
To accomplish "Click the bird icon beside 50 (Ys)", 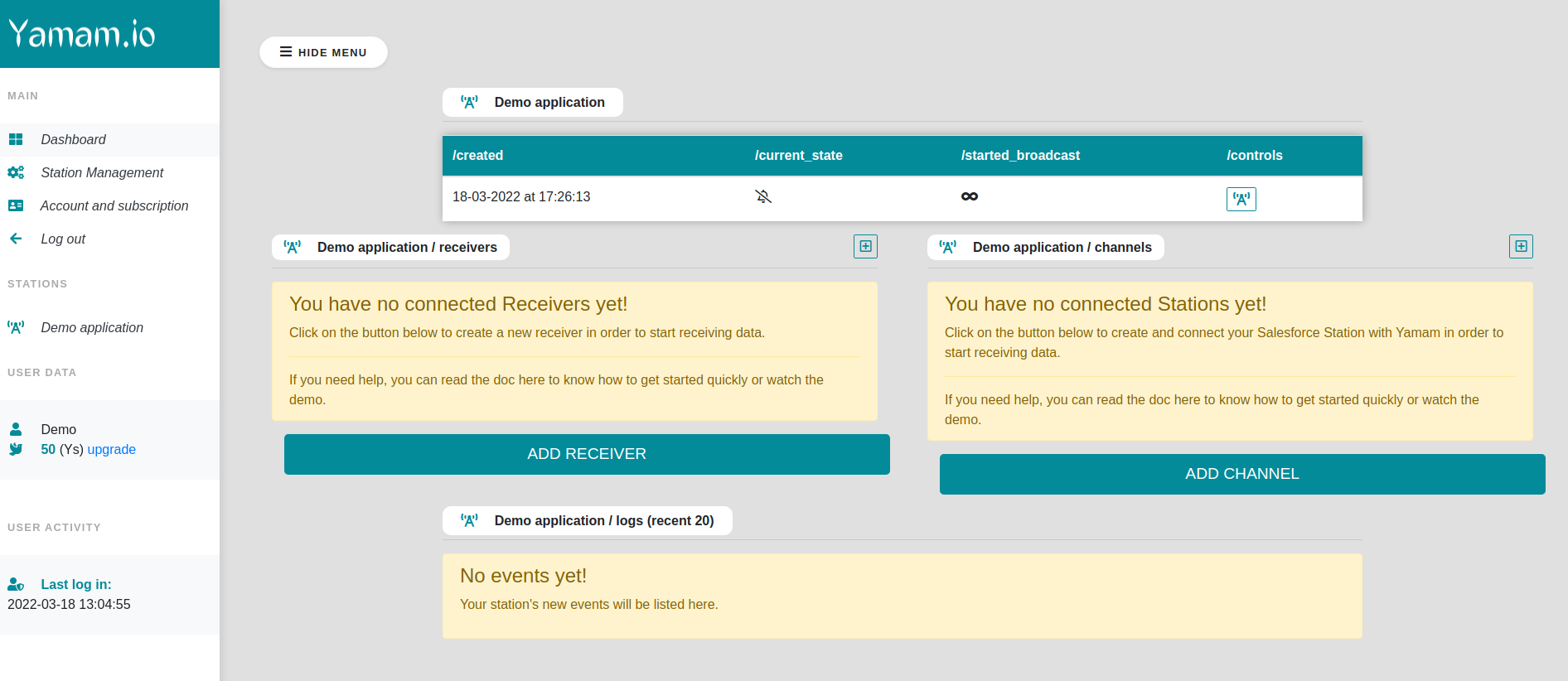I will pos(16,449).
